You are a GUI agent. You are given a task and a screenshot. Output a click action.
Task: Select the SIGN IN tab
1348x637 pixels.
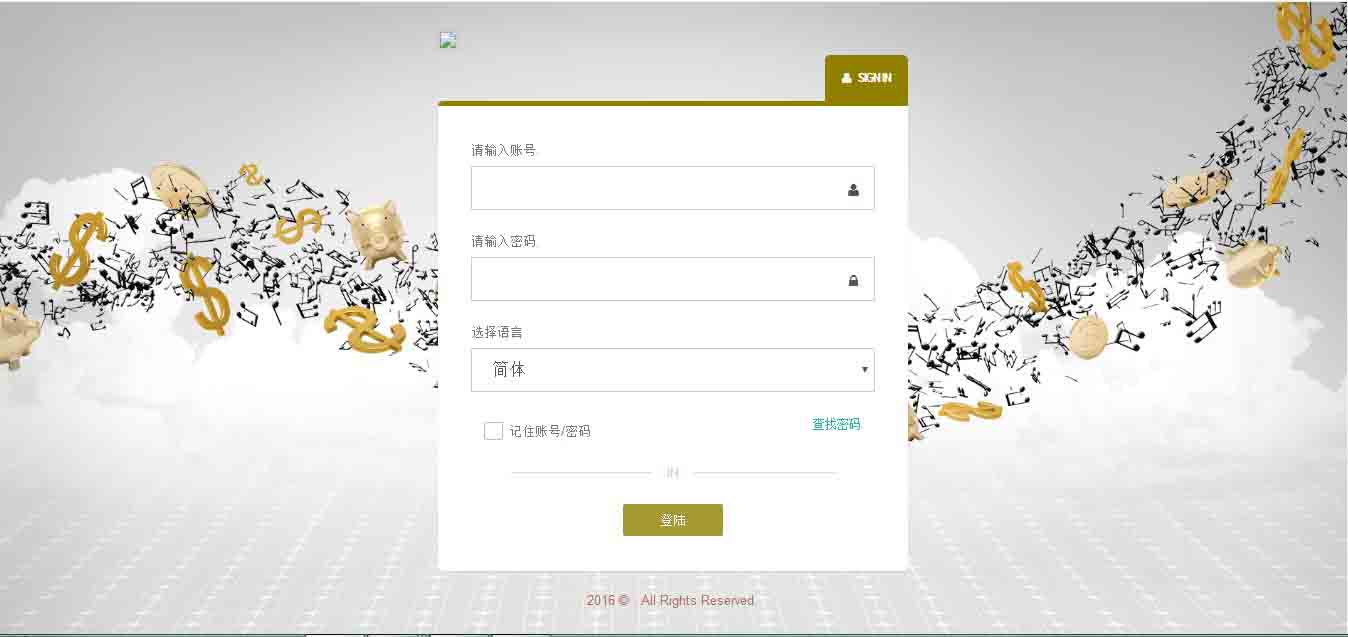click(x=866, y=79)
